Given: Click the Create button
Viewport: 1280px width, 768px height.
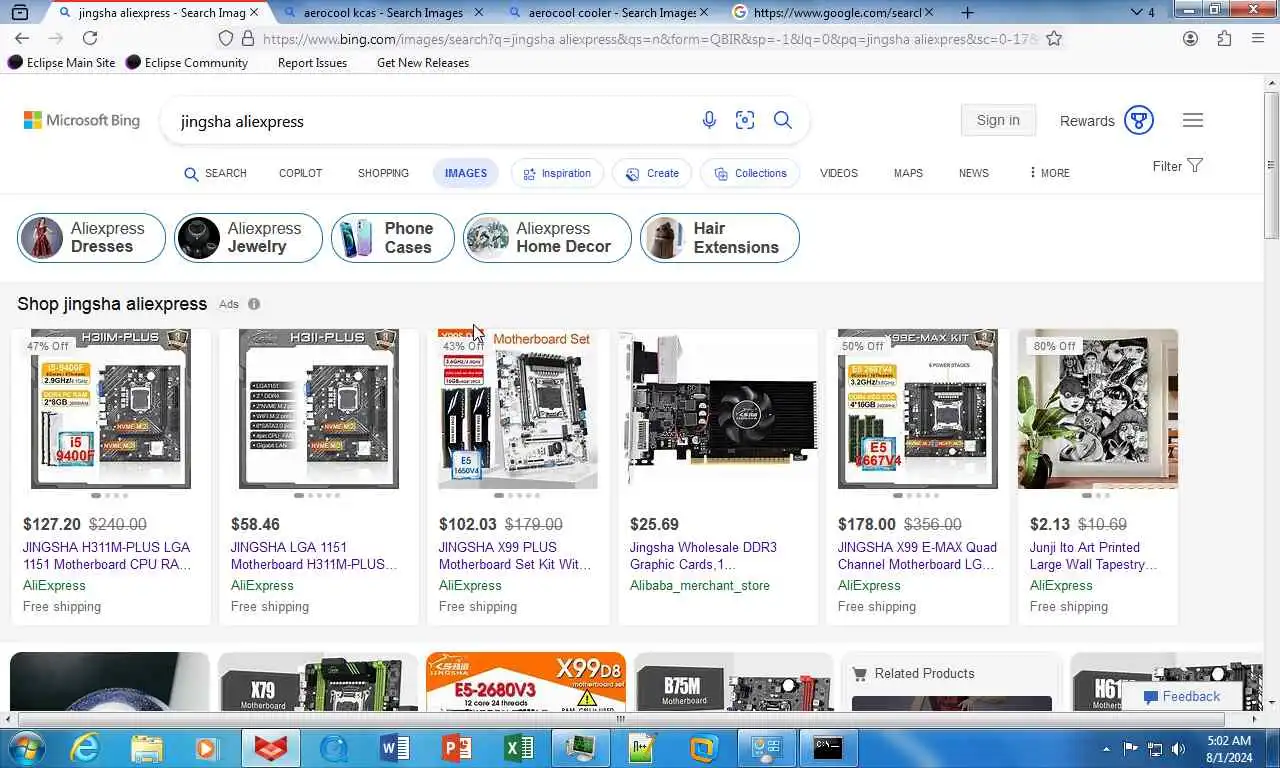Looking at the screenshot, I should pos(652,173).
